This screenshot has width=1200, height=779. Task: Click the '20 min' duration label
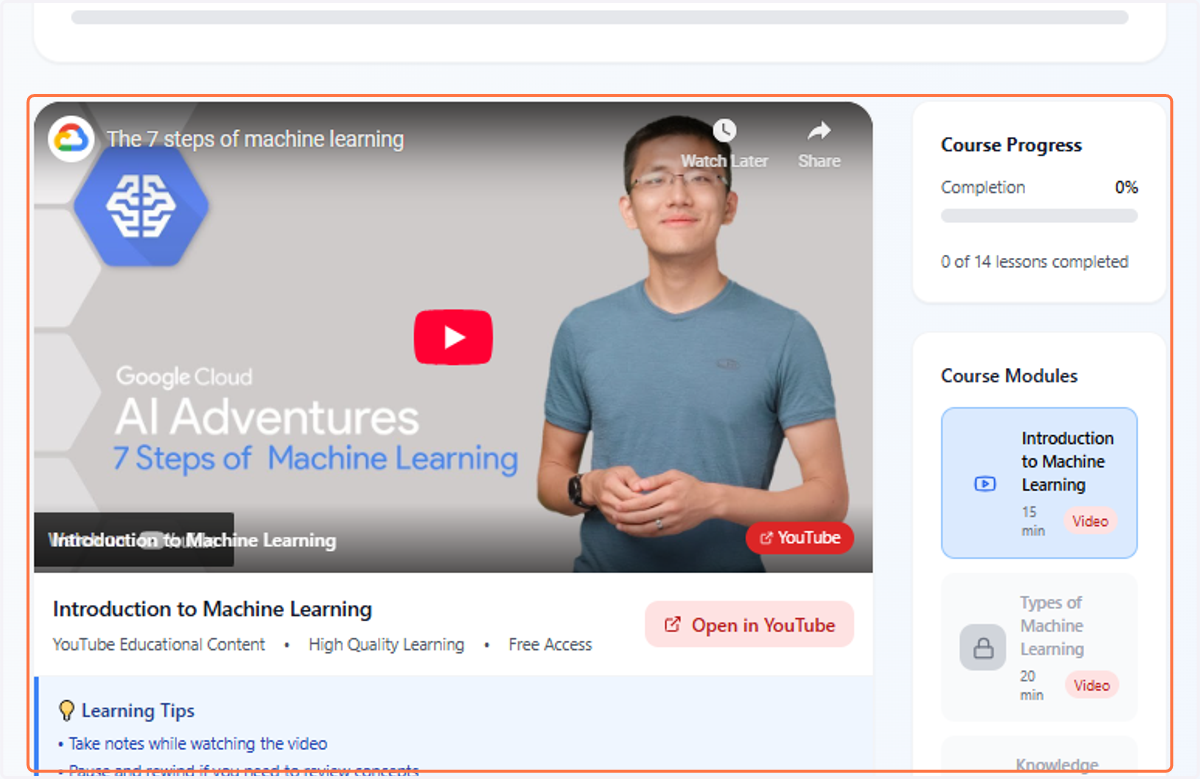click(1032, 685)
